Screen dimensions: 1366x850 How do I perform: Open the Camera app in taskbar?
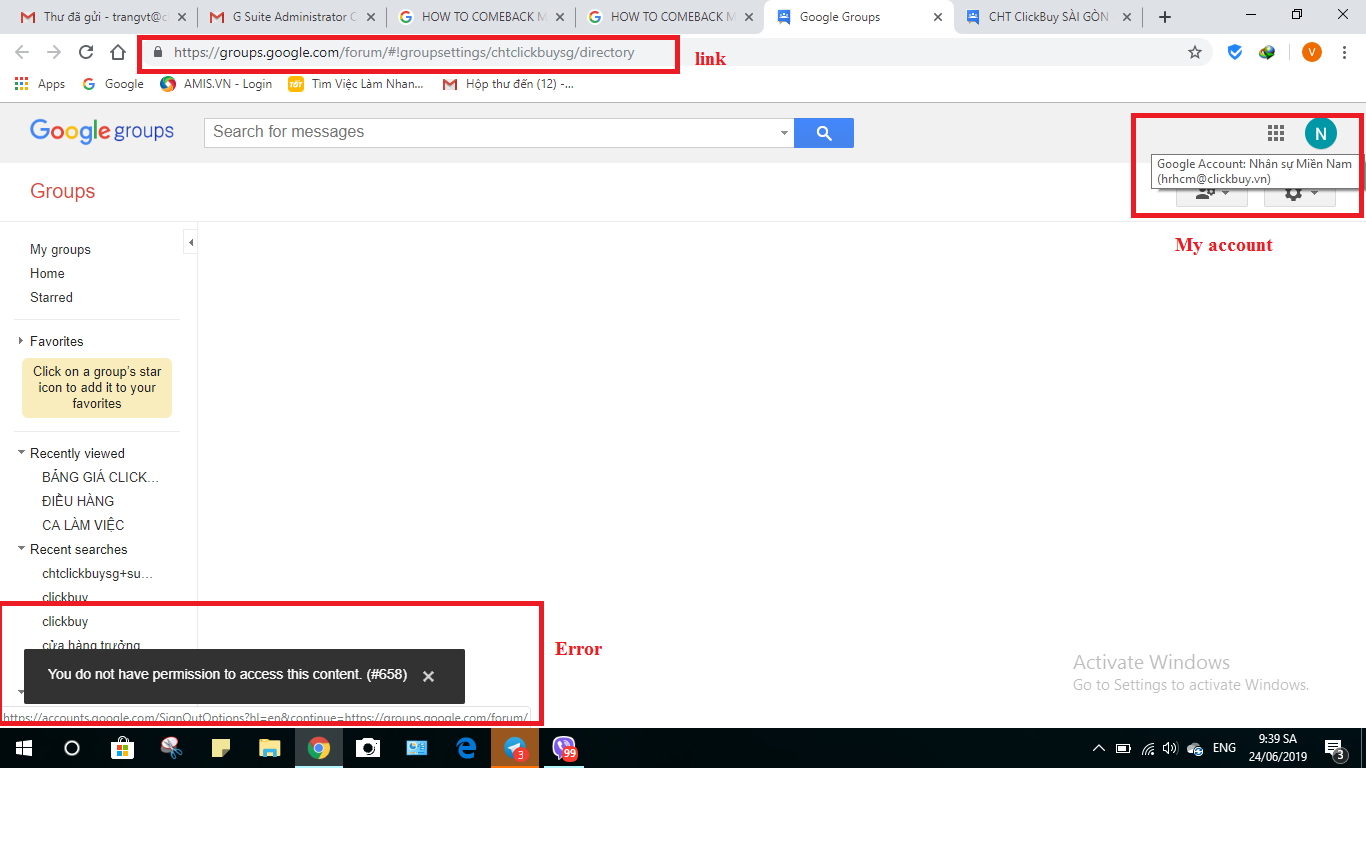pos(368,748)
